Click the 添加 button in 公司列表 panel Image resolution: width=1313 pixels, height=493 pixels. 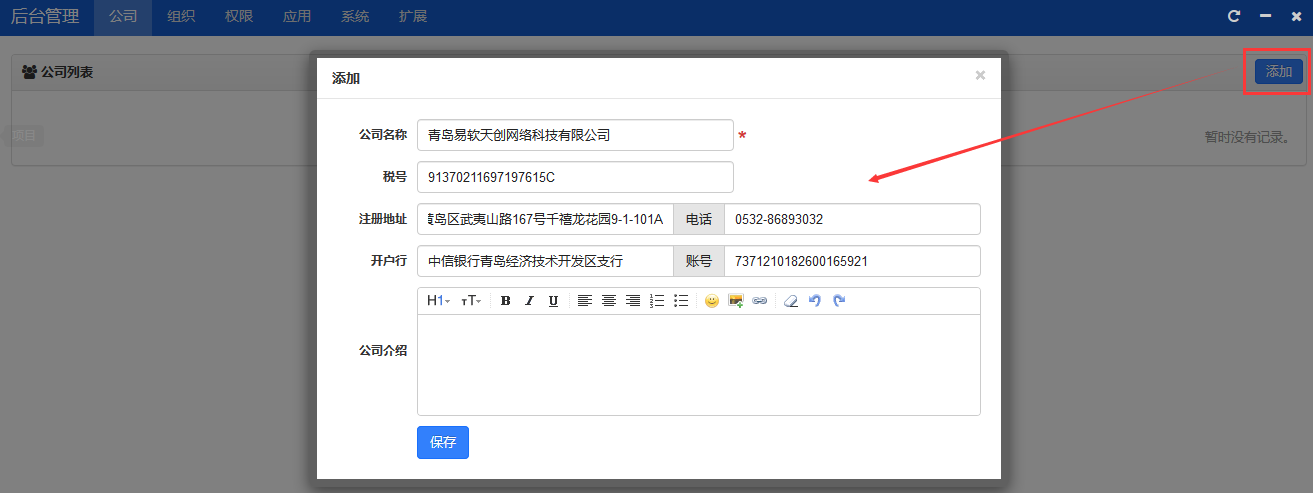[x=1279, y=71]
